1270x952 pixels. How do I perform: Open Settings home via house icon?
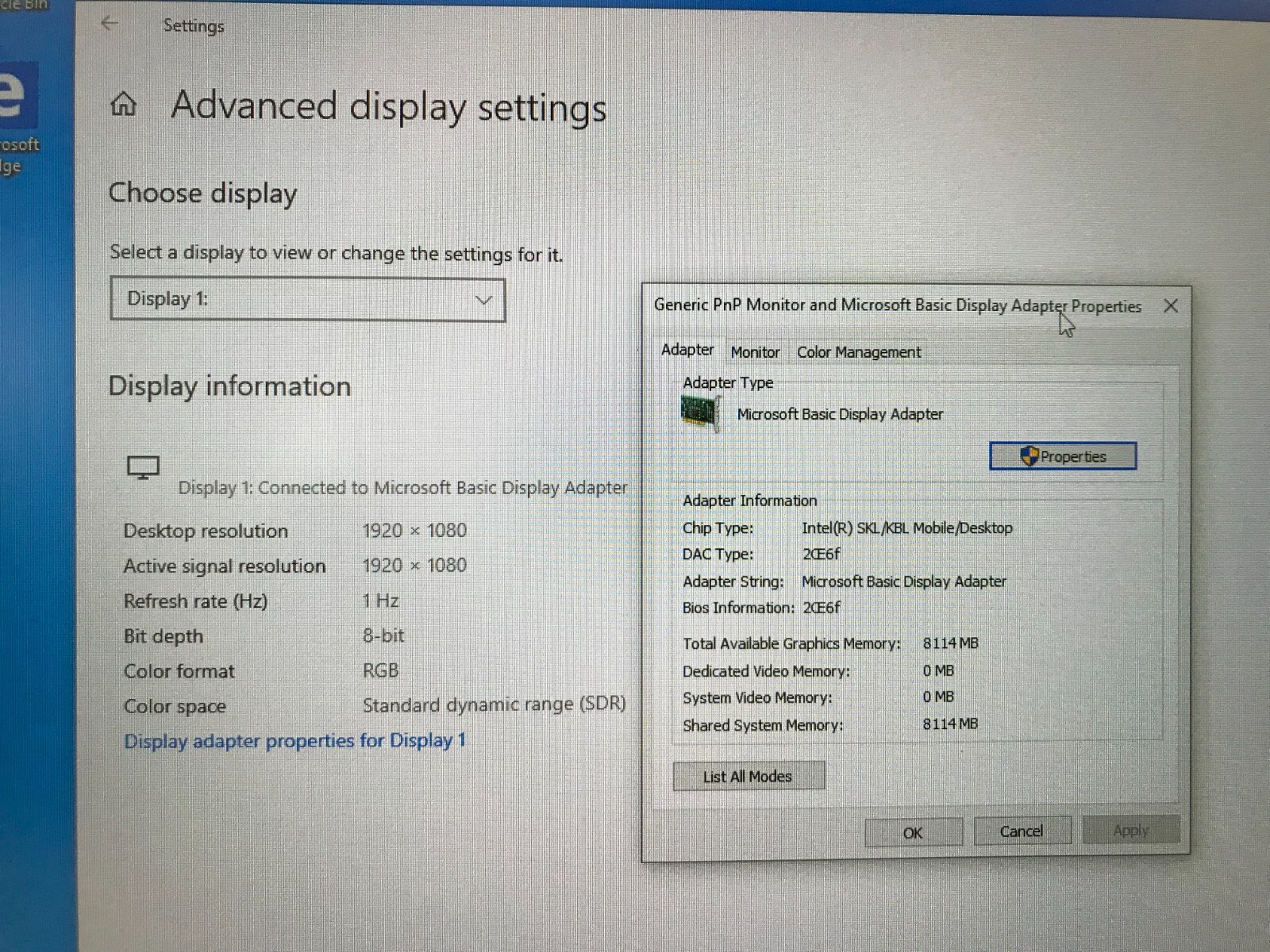tap(123, 104)
